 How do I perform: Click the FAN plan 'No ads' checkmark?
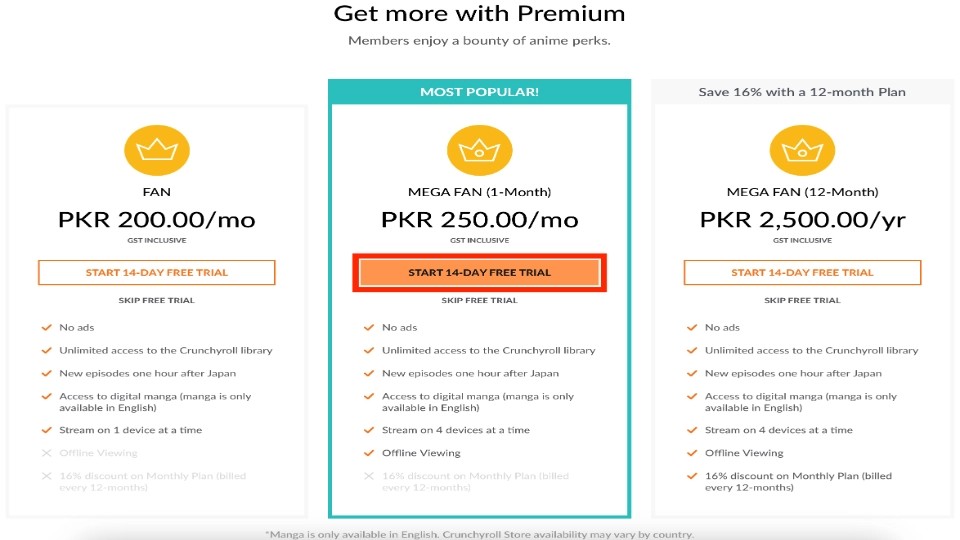[47, 328]
